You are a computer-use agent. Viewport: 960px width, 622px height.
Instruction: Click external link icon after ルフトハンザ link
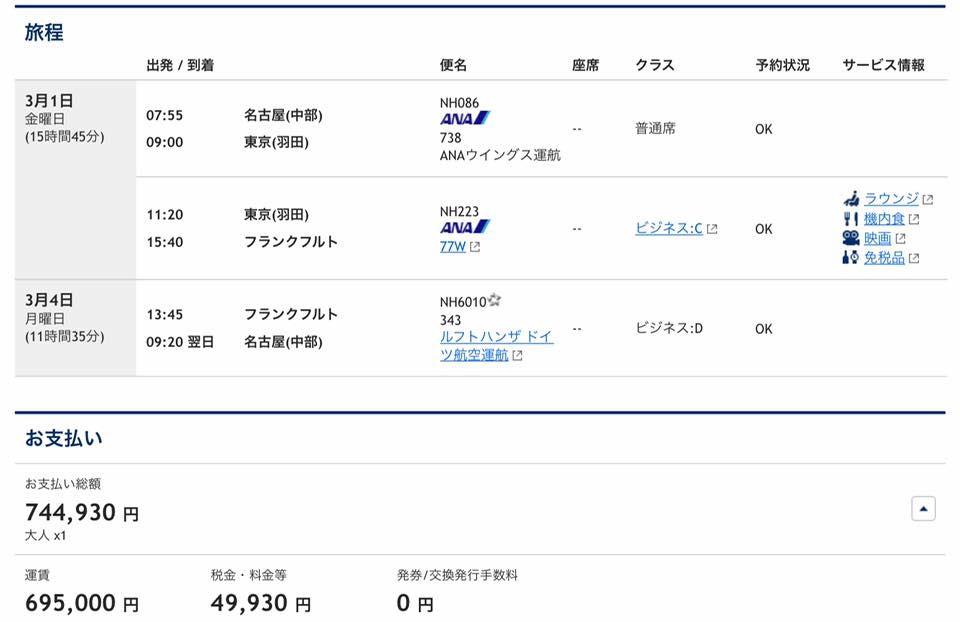tap(517, 356)
